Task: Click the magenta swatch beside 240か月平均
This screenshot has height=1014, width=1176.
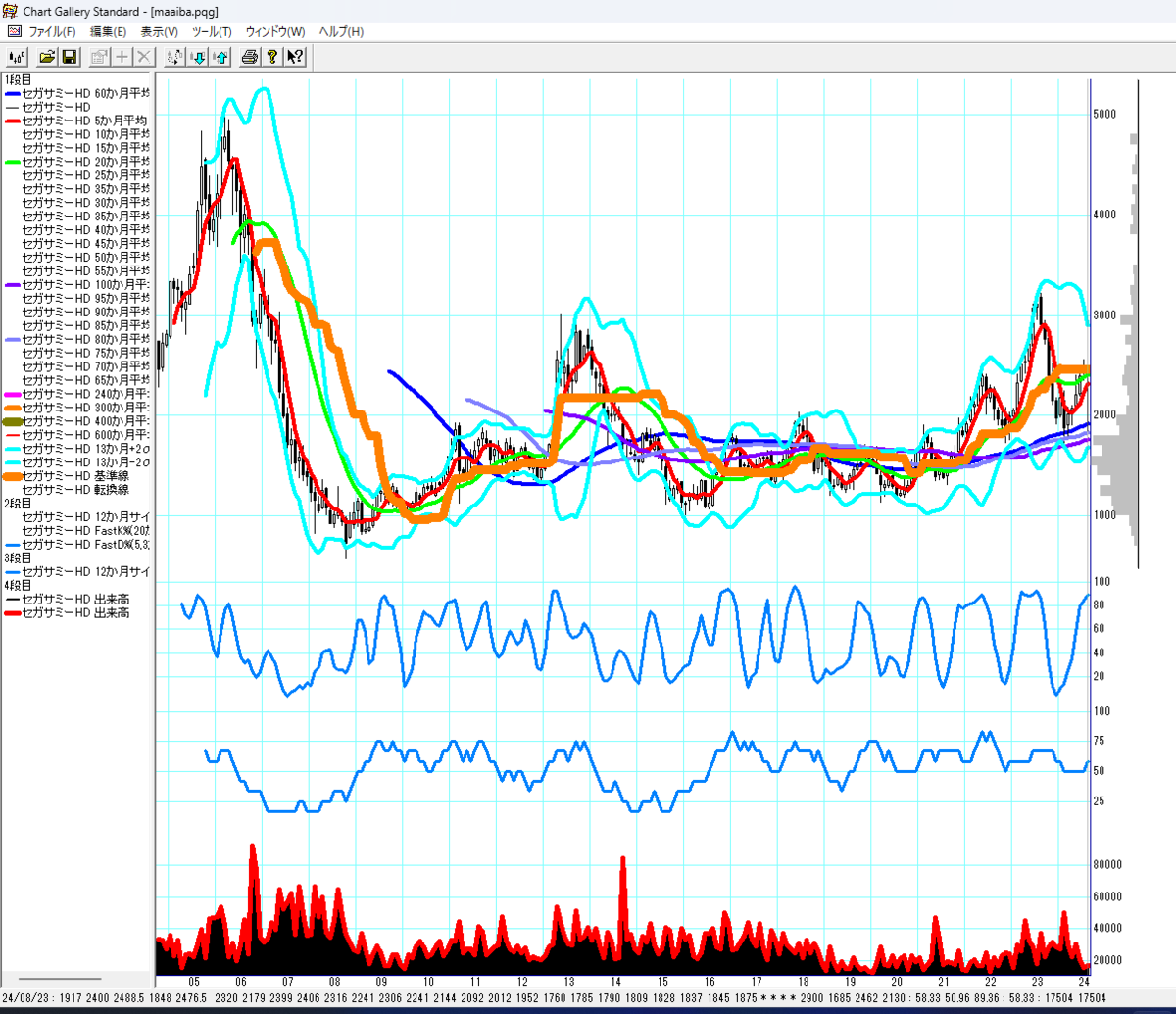Action: click(12, 393)
